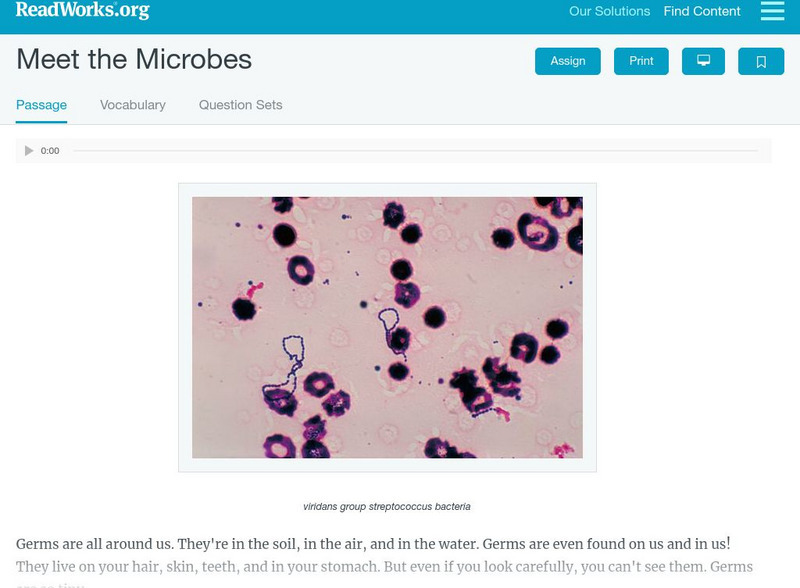Viewport: 800px width, 588px height.
Task: Click the audio progress bar
Action: [x=415, y=151]
